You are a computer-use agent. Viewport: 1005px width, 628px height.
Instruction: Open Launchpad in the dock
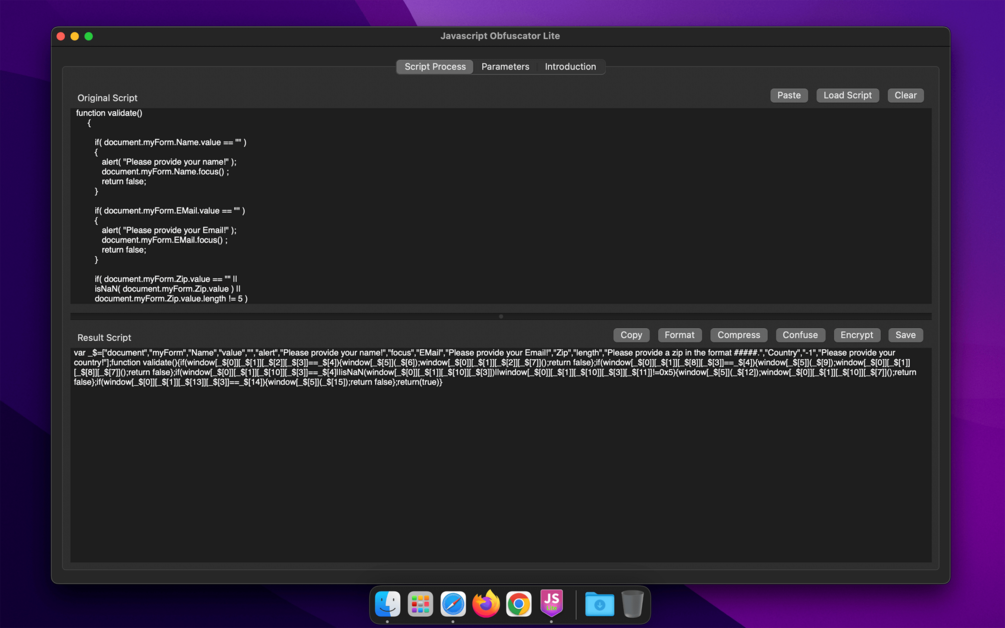(x=420, y=604)
